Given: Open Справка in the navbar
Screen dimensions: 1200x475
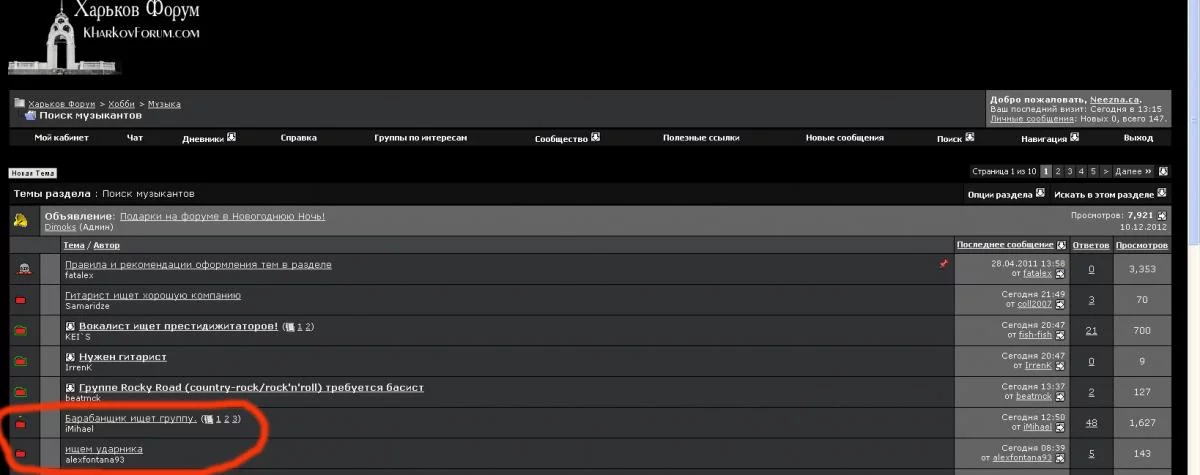Looking at the screenshot, I should pyautogui.click(x=299, y=138).
